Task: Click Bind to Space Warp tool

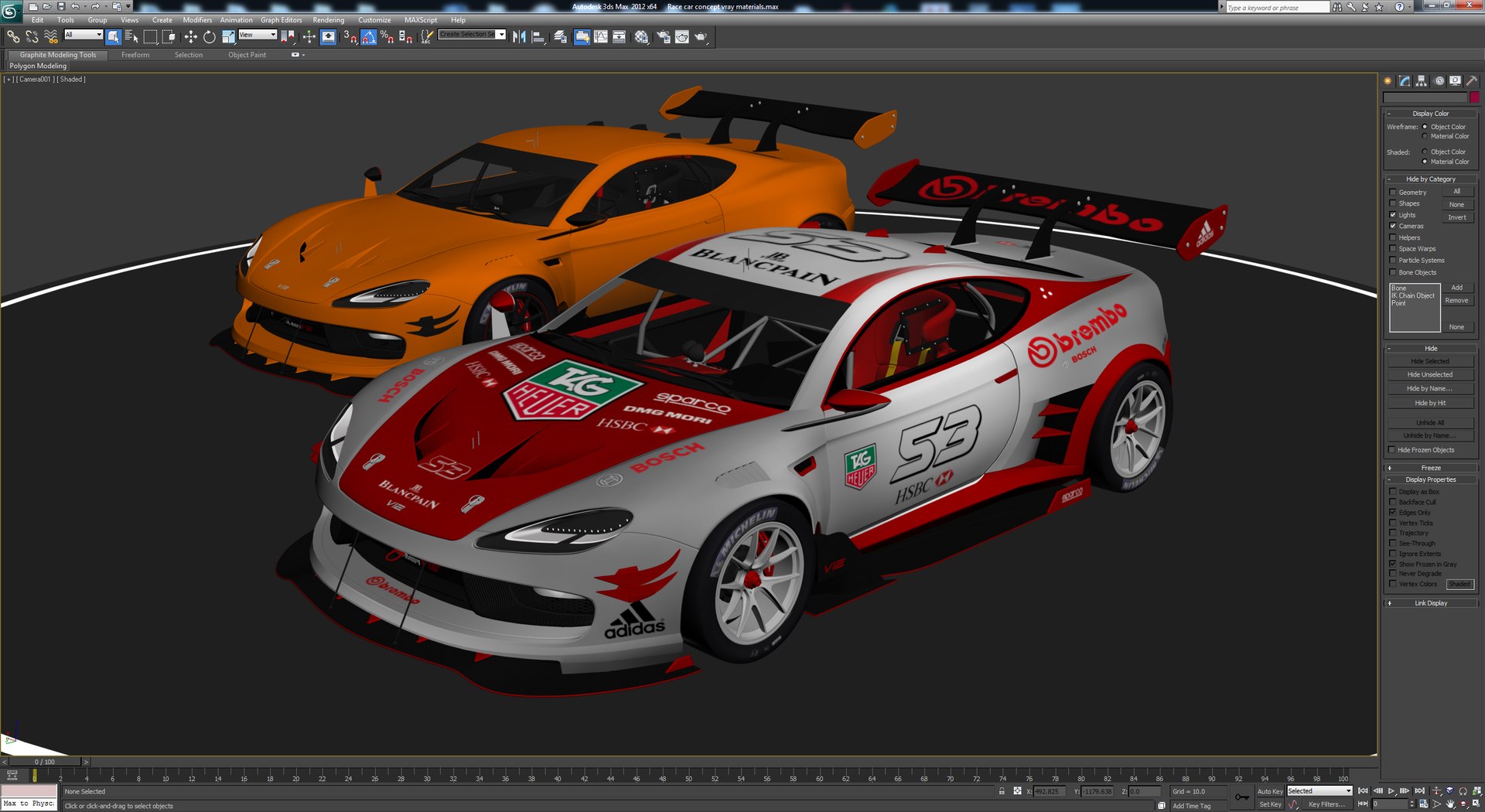Action: pos(51,36)
